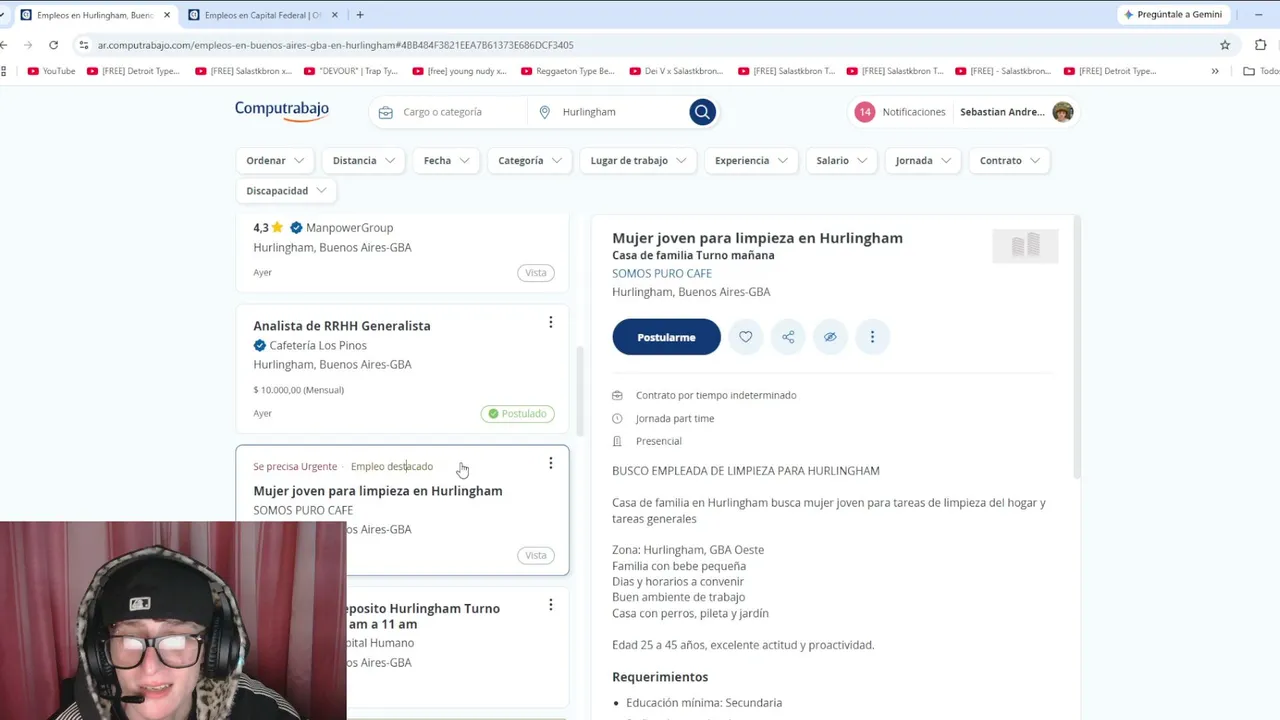Open the YouTube bookmark
Viewport: 1280px width, 720px height.
(52, 71)
